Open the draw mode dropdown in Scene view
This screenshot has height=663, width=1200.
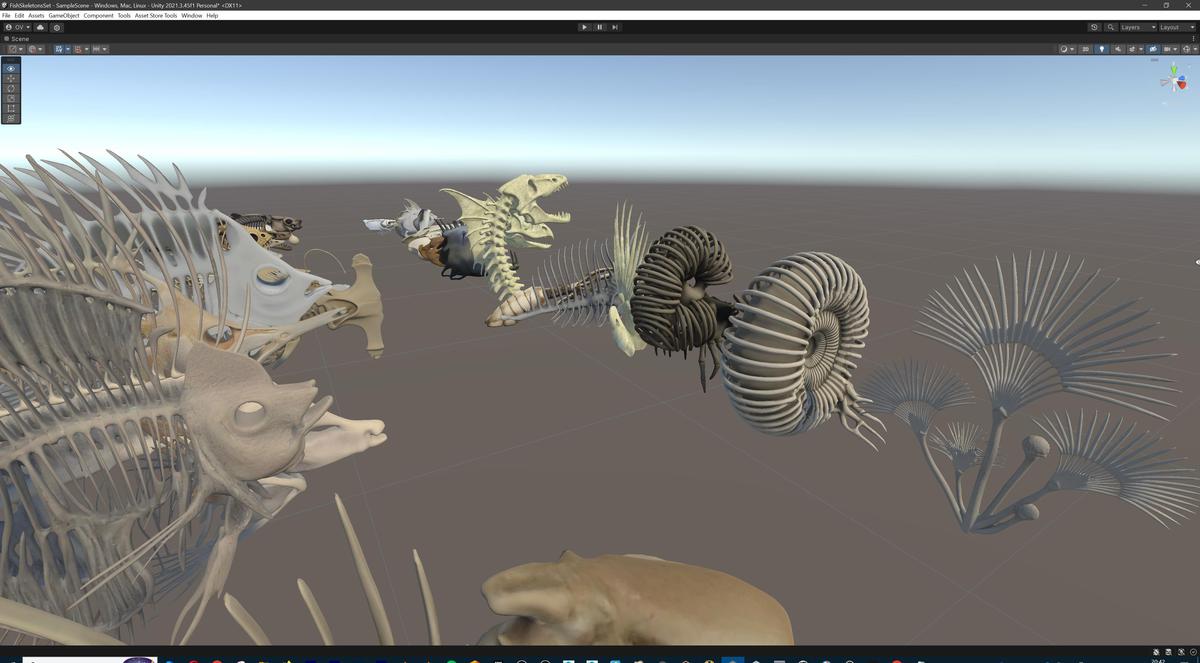tap(1067, 48)
